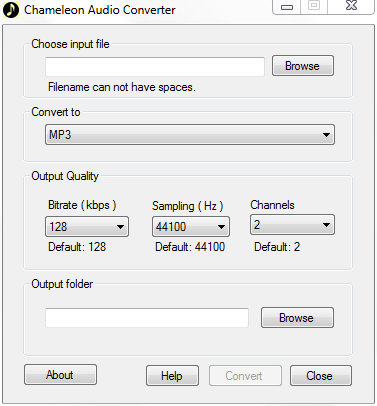Click the Chameleon music note app icon
This screenshot has height=406, width=377.
point(11,10)
